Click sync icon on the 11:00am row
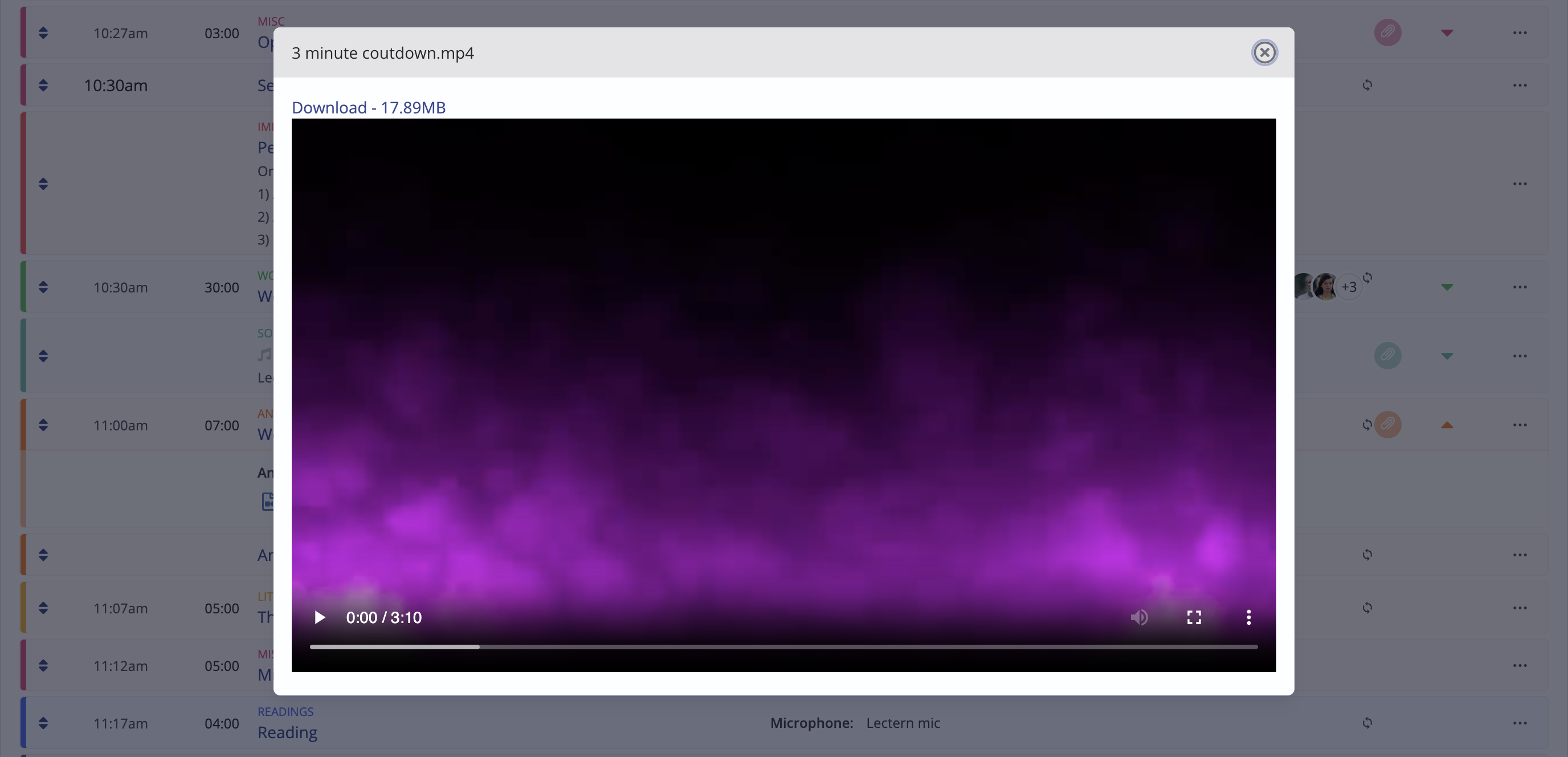Viewport: 1568px width, 757px height. [x=1366, y=425]
